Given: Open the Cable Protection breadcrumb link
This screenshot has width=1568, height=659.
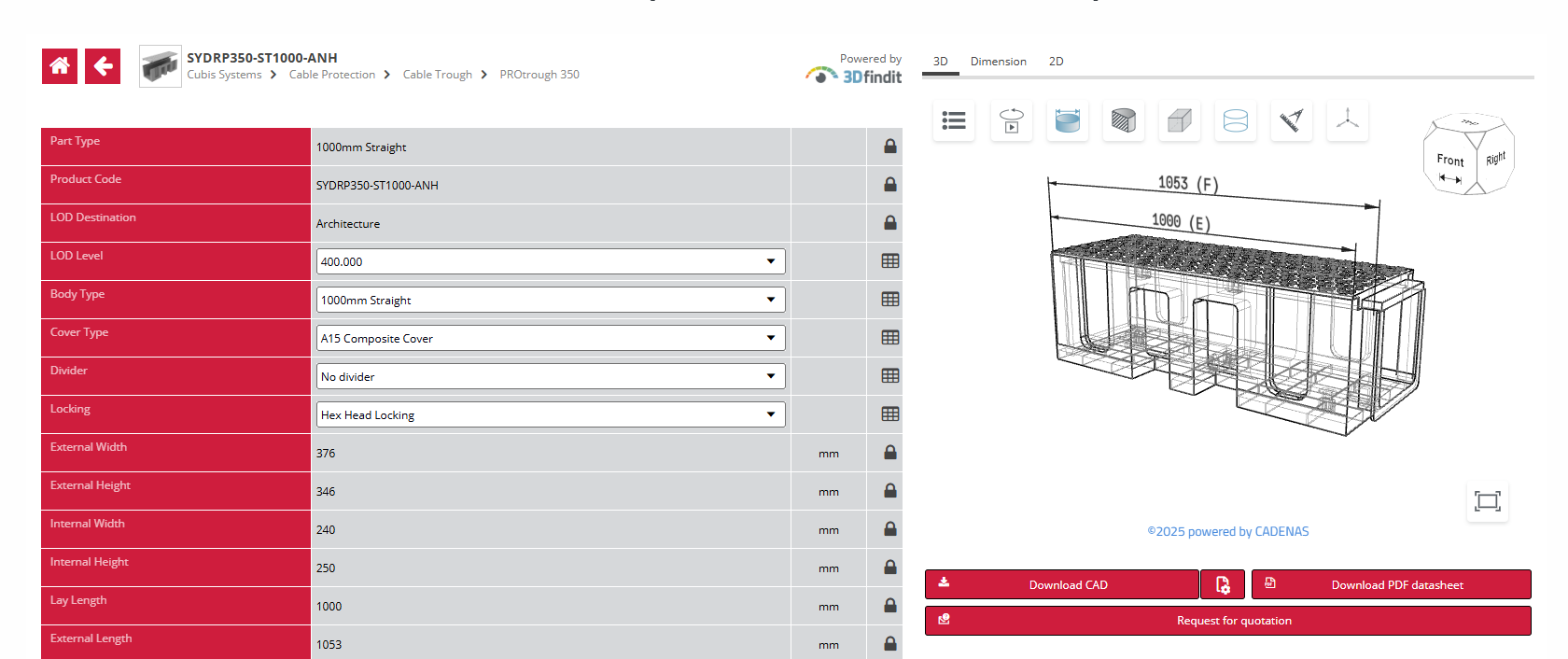Looking at the screenshot, I should click(x=331, y=75).
